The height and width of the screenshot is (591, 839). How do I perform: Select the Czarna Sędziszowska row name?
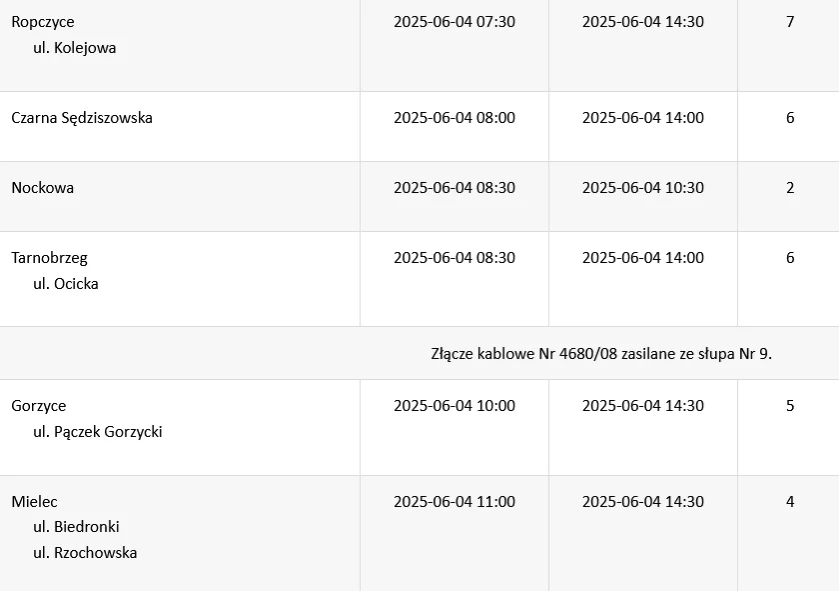tap(82, 118)
